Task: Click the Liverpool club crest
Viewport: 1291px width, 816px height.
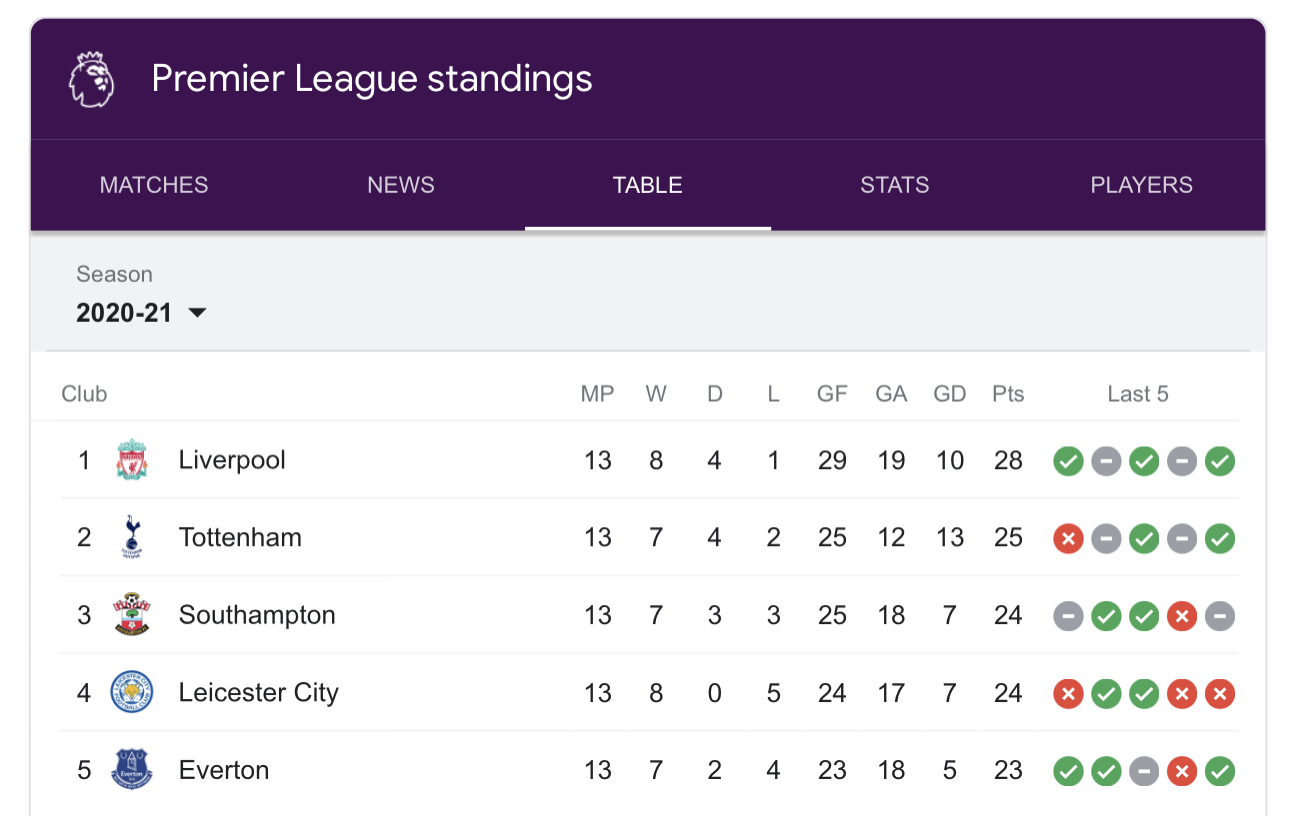Action: point(131,461)
